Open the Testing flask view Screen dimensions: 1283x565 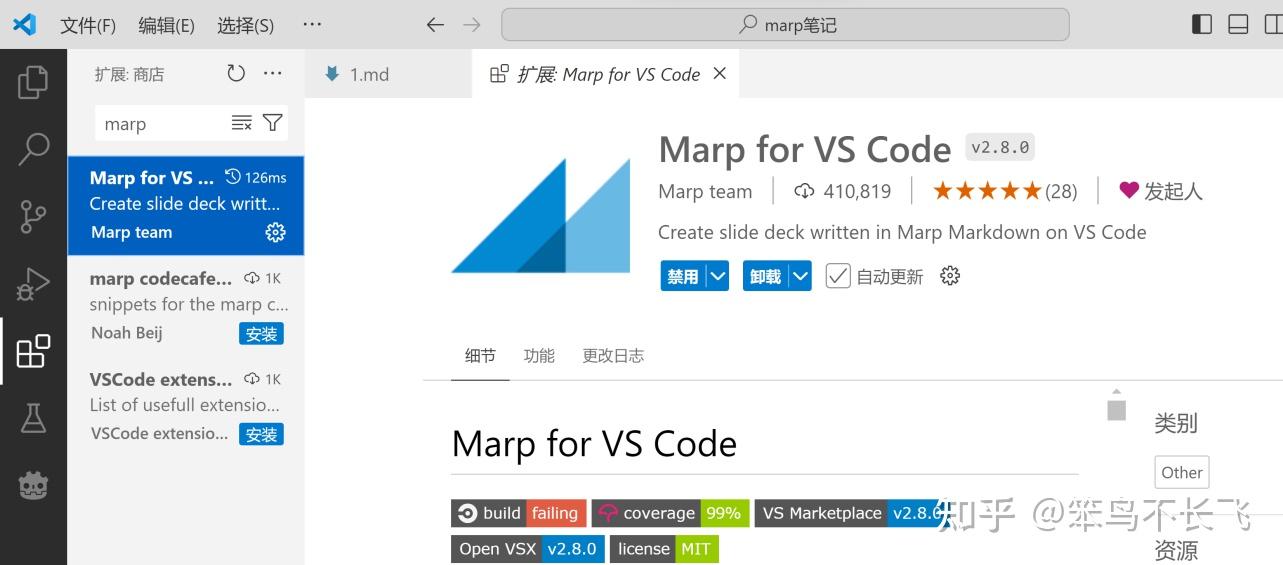pos(33,418)
